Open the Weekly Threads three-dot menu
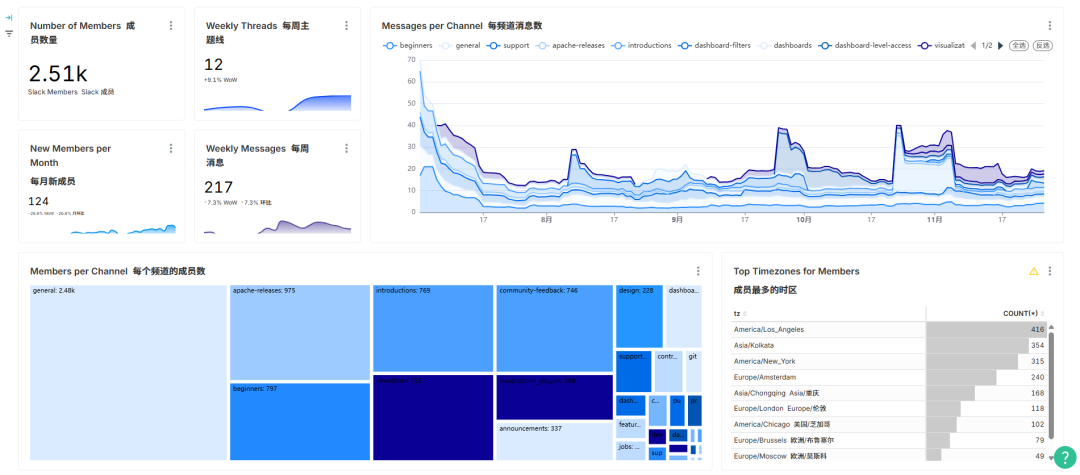 tap(347, 26)
